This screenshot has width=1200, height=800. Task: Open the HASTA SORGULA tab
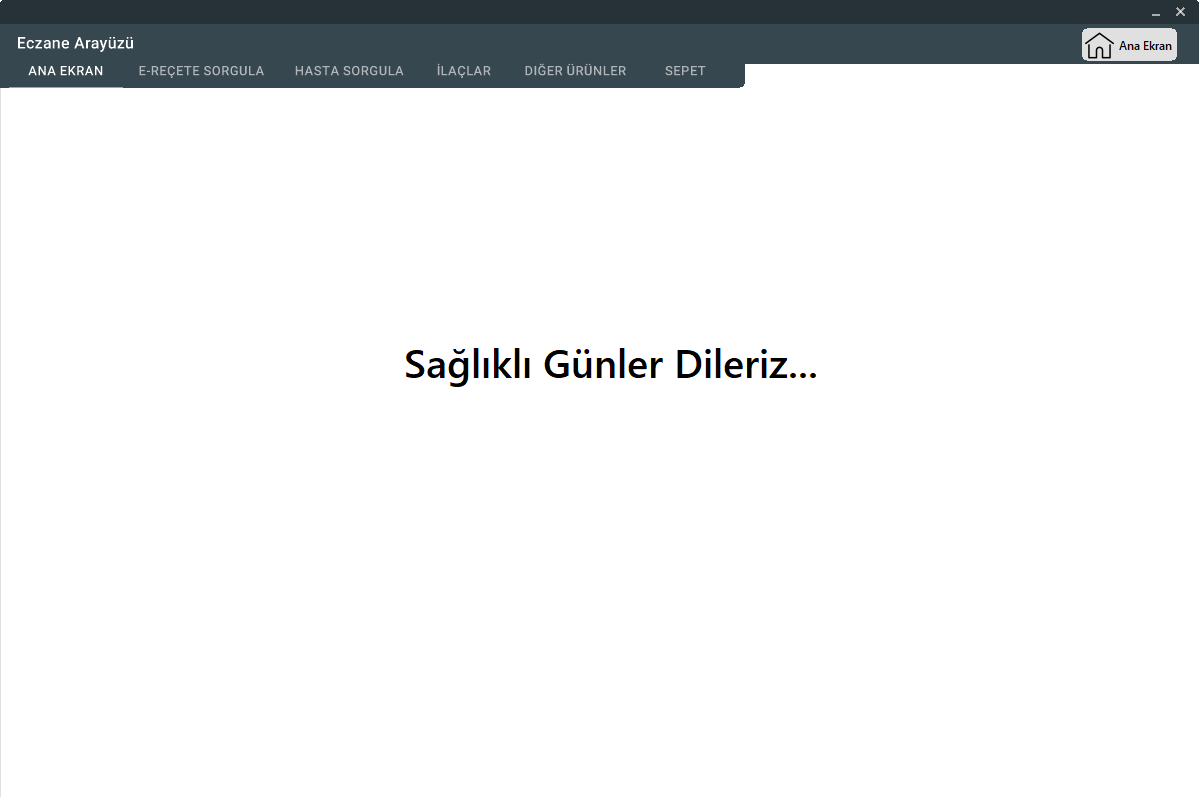pos(349,70)
